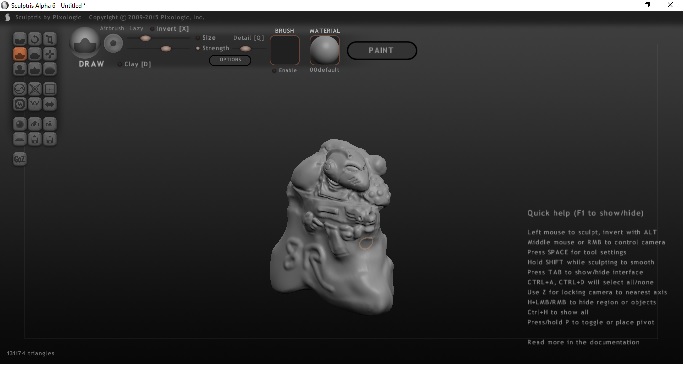686x374 pixels.
Task: Select the Crease brush tool
Action: coord(20,39)
